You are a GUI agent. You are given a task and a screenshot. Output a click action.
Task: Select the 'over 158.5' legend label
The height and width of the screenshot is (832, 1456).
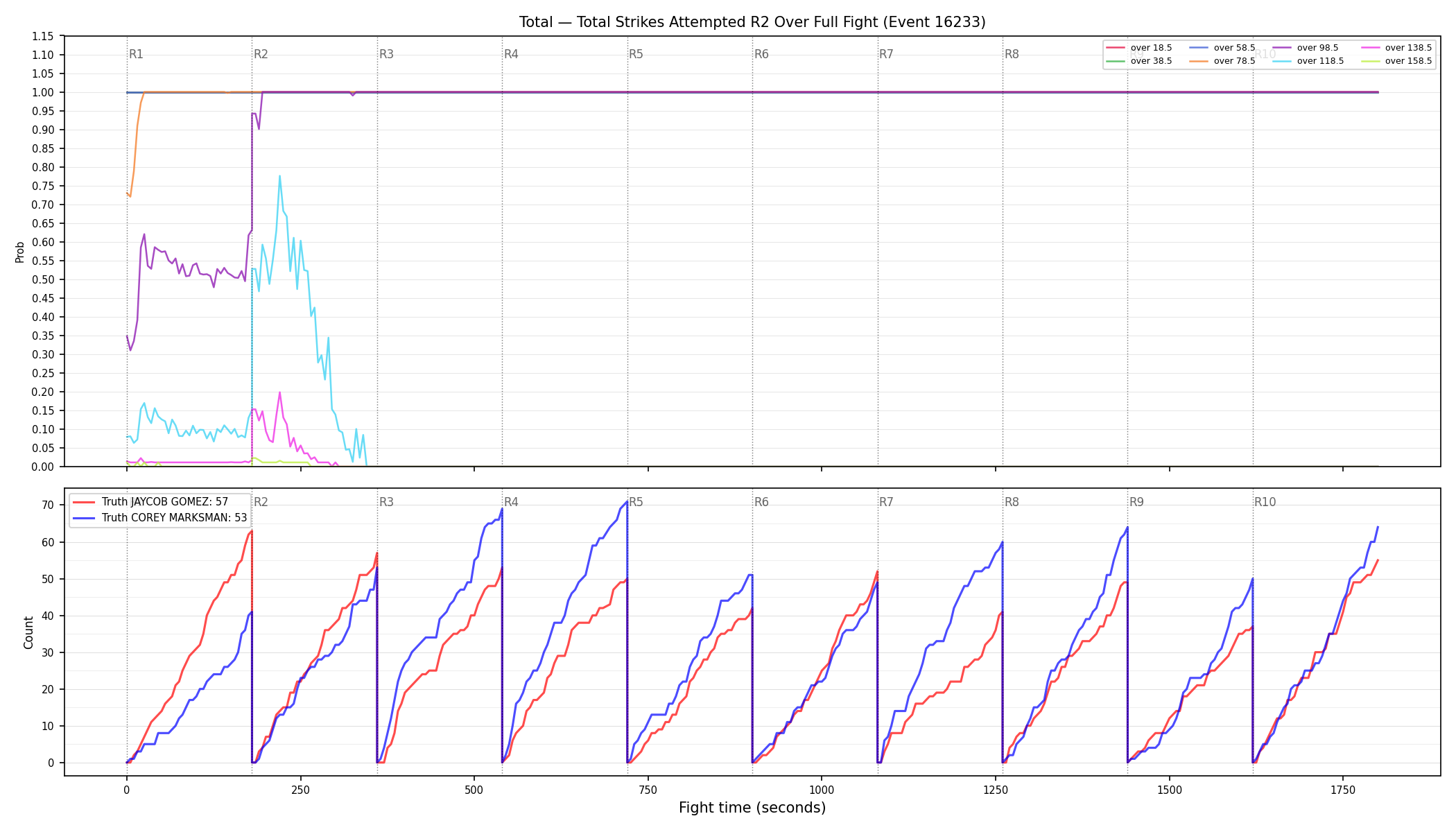(1408, 61)
